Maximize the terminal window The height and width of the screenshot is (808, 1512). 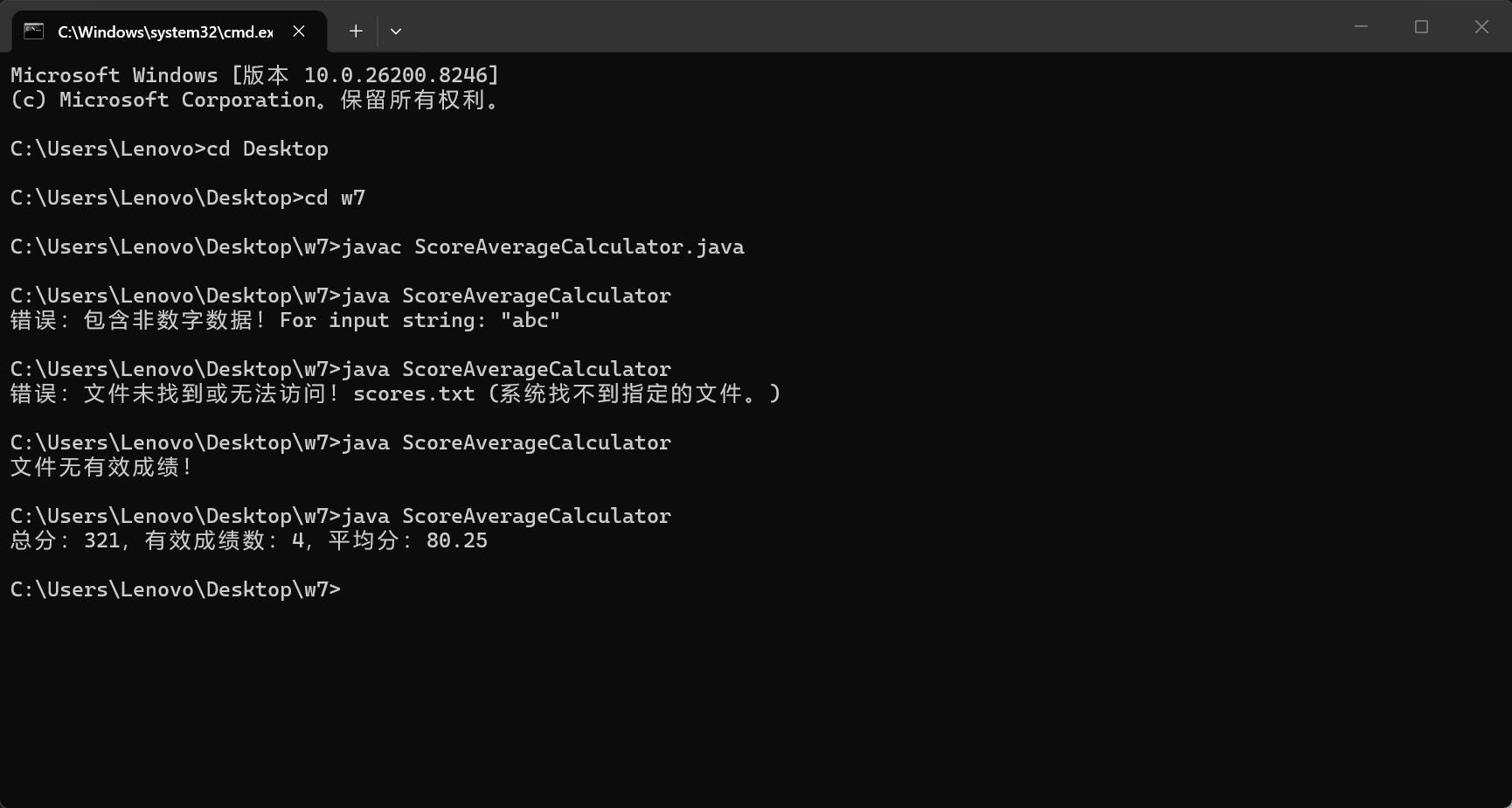(1421, 27)
